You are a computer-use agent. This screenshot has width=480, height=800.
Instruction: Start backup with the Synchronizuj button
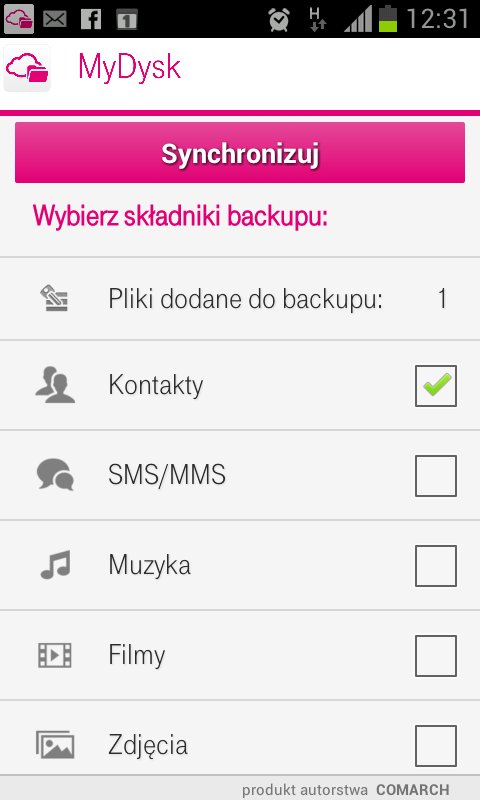(x=240, y=153)
